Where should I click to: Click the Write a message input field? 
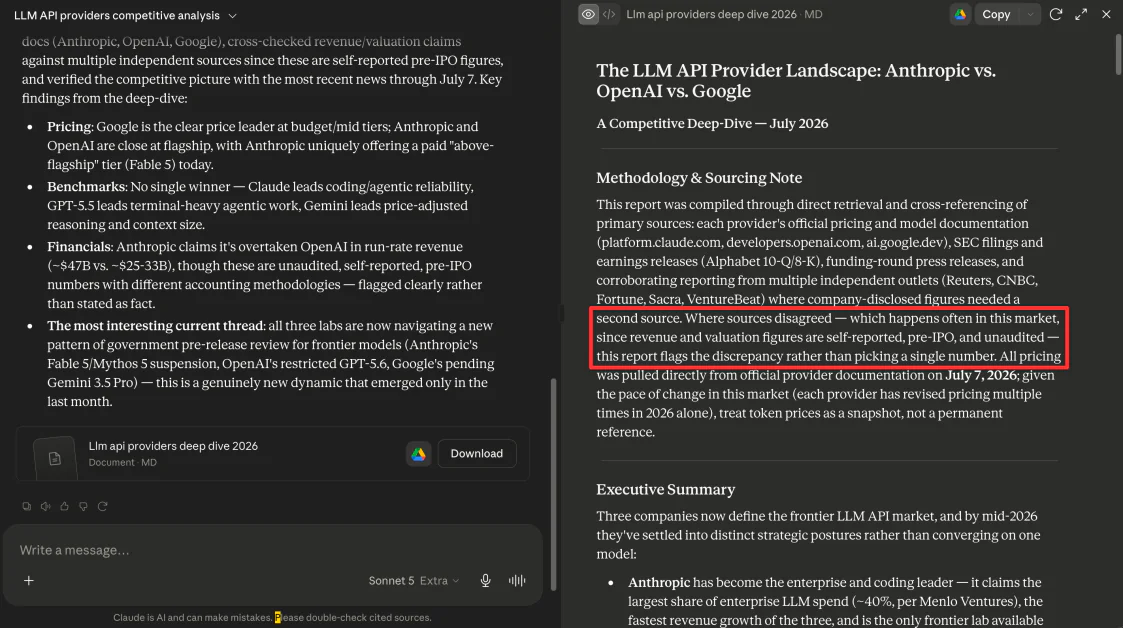(272, 550)
